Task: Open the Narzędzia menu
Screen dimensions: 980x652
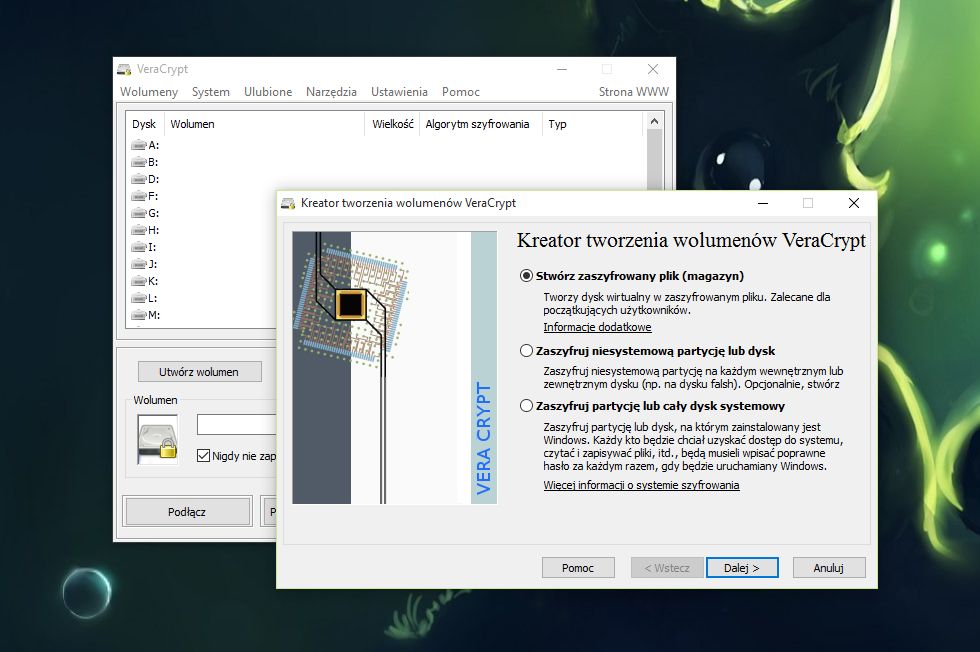Action: click(331, 92)
